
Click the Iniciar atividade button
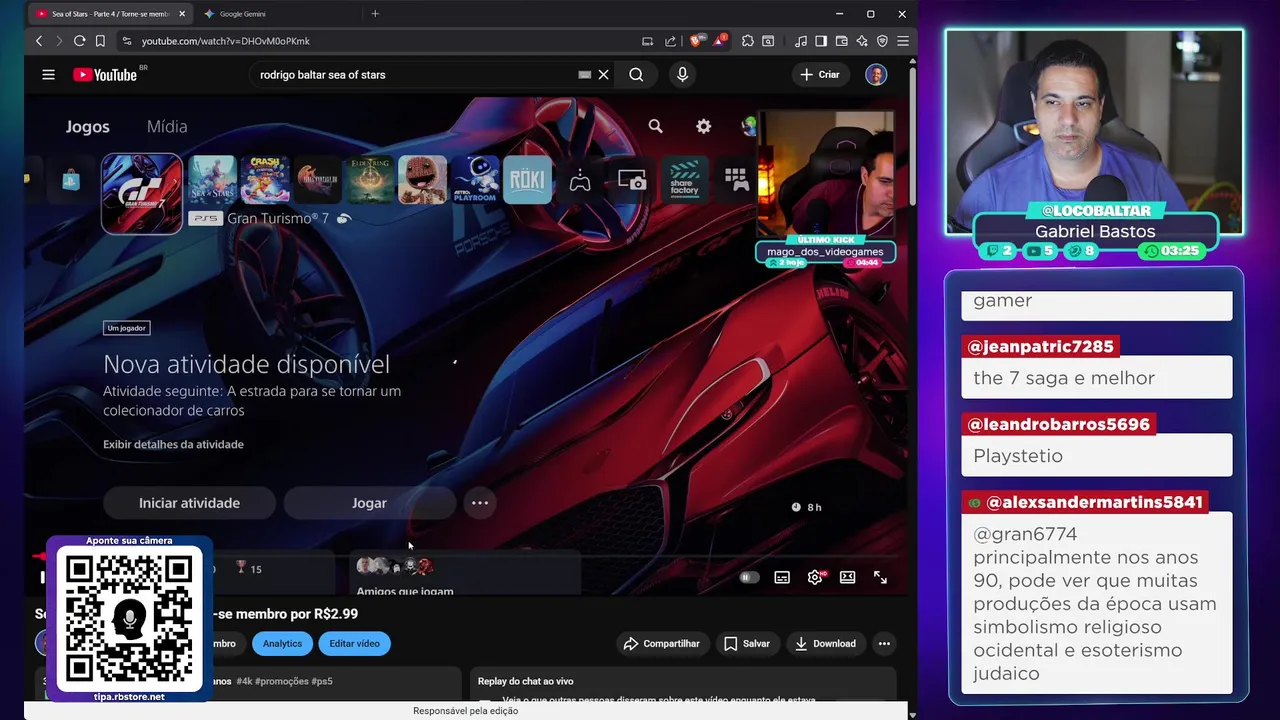189,503
